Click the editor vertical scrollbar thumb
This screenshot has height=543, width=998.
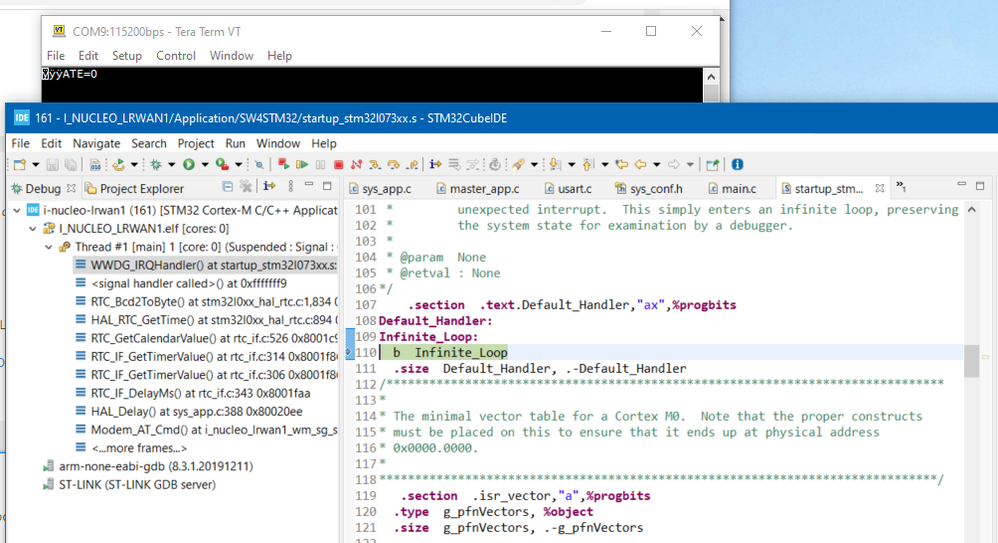971,361
